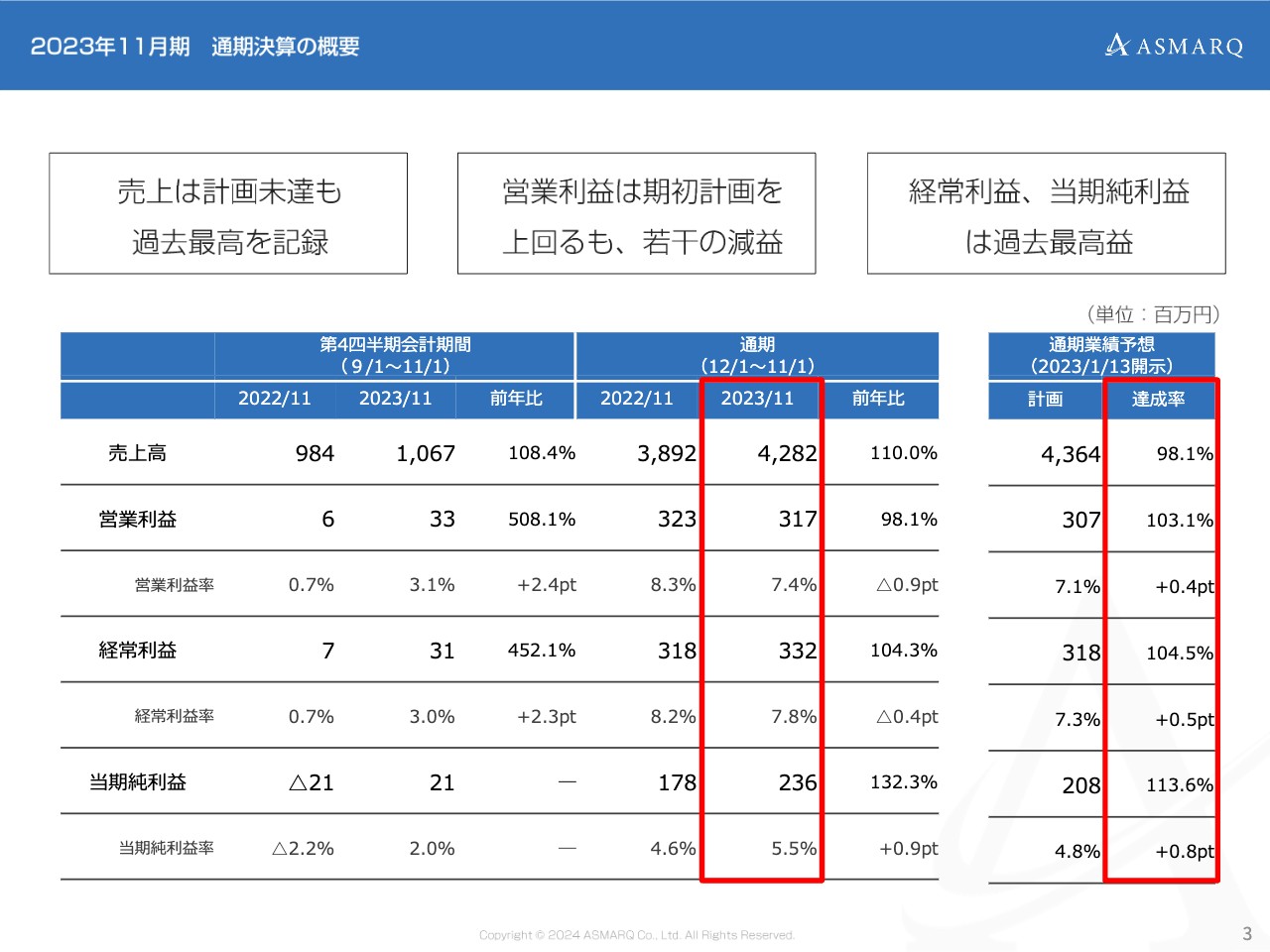Click the slide title 2023年11月期 通期決算の概要
Screen dimensions: 1270x952
[x=194, y=47]
